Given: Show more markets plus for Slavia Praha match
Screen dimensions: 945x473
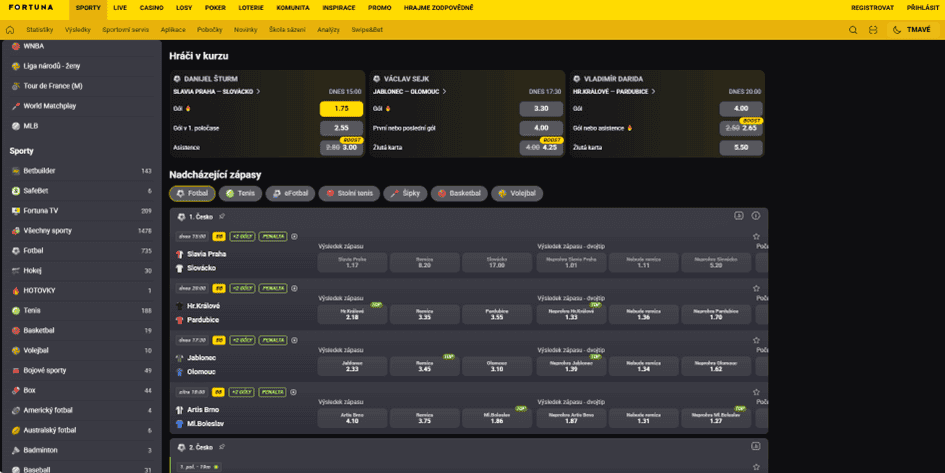Looking at the screenshot, I should 294,237.
